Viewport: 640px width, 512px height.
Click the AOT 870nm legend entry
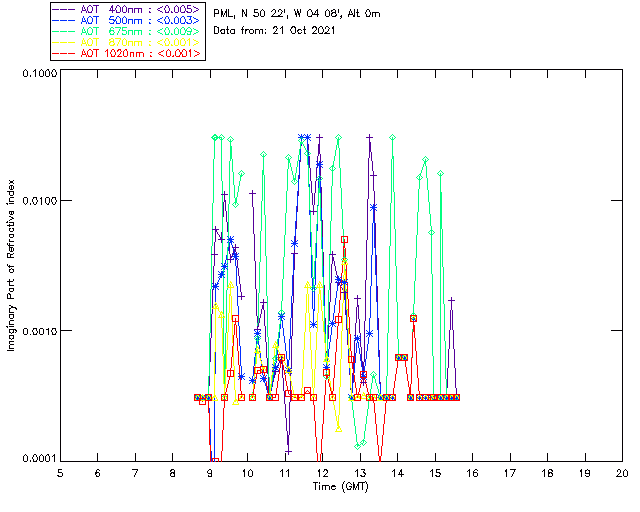coord(127,42)
